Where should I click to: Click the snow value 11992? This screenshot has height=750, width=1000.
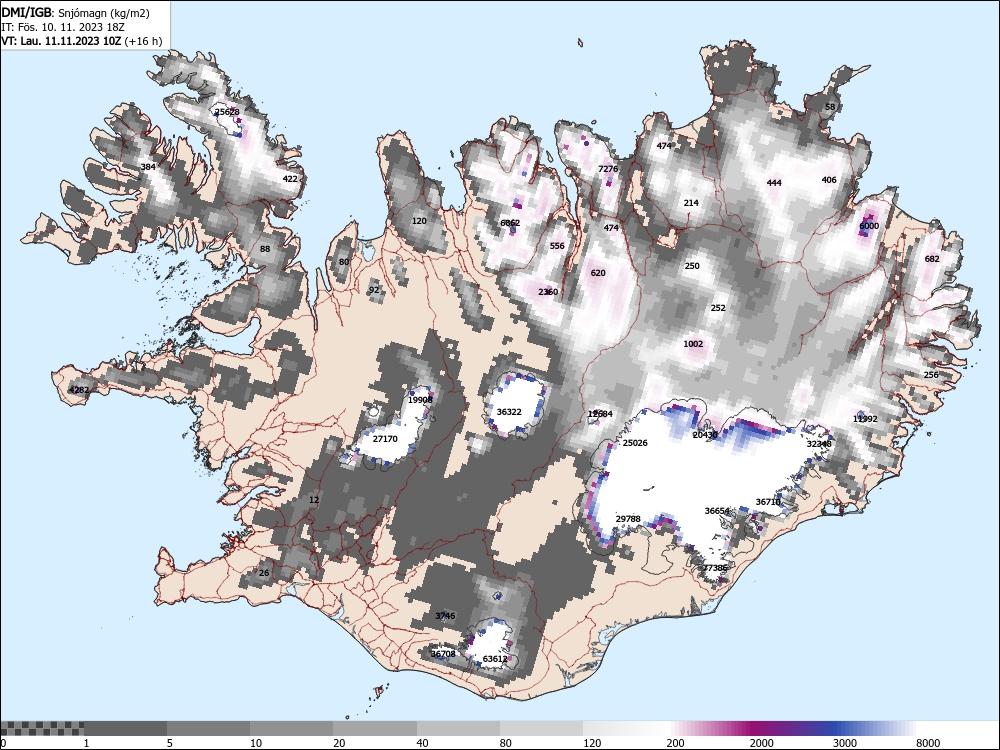[865, 418]
